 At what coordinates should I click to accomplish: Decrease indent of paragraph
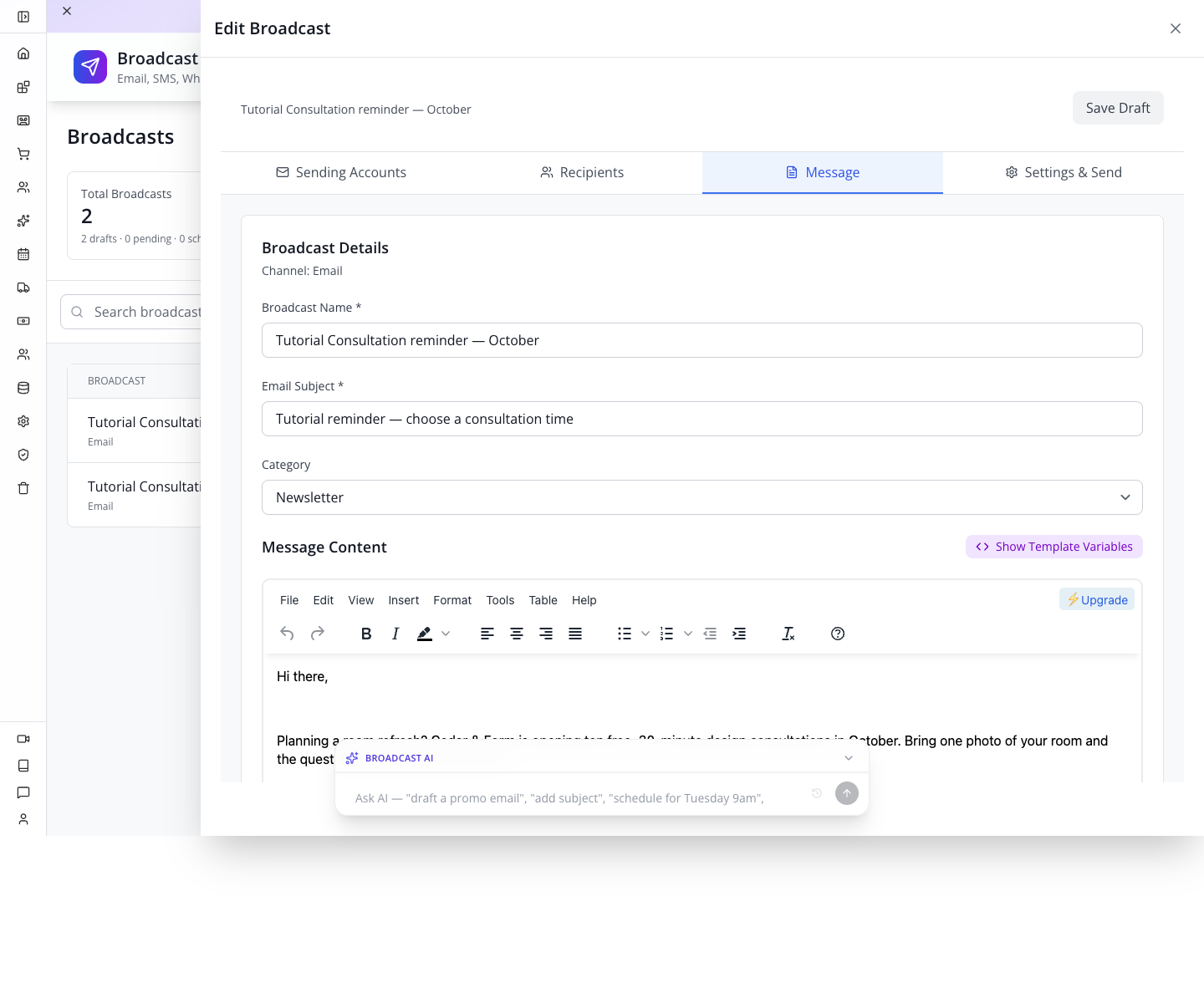point(710,634)
